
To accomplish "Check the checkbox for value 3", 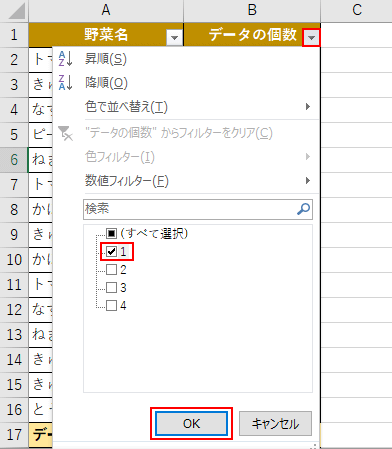I will [x=111, y=287].
